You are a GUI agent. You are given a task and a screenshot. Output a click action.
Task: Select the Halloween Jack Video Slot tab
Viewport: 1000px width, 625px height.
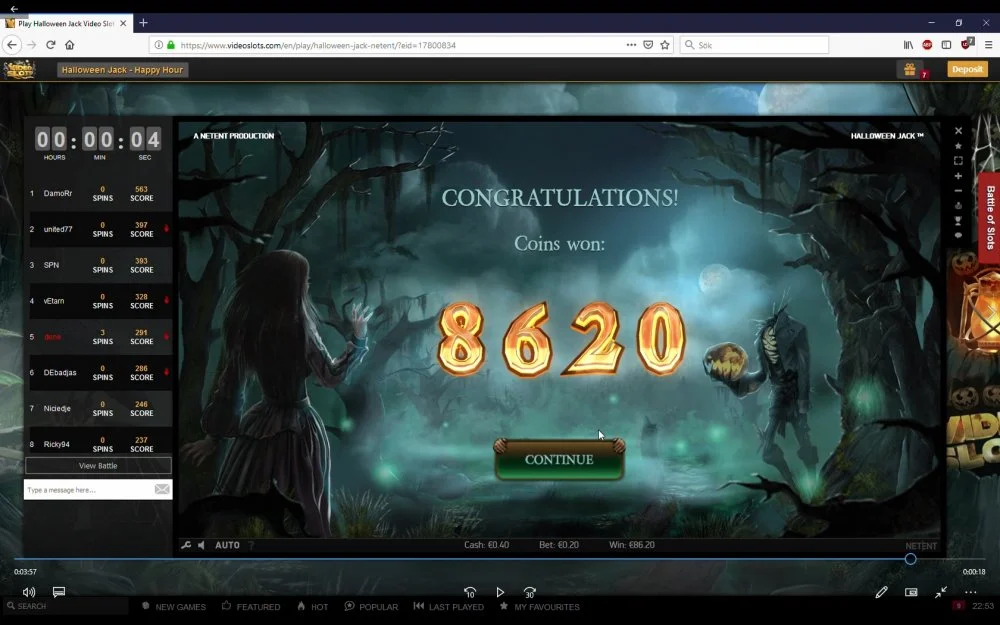[x=66, y=23]
